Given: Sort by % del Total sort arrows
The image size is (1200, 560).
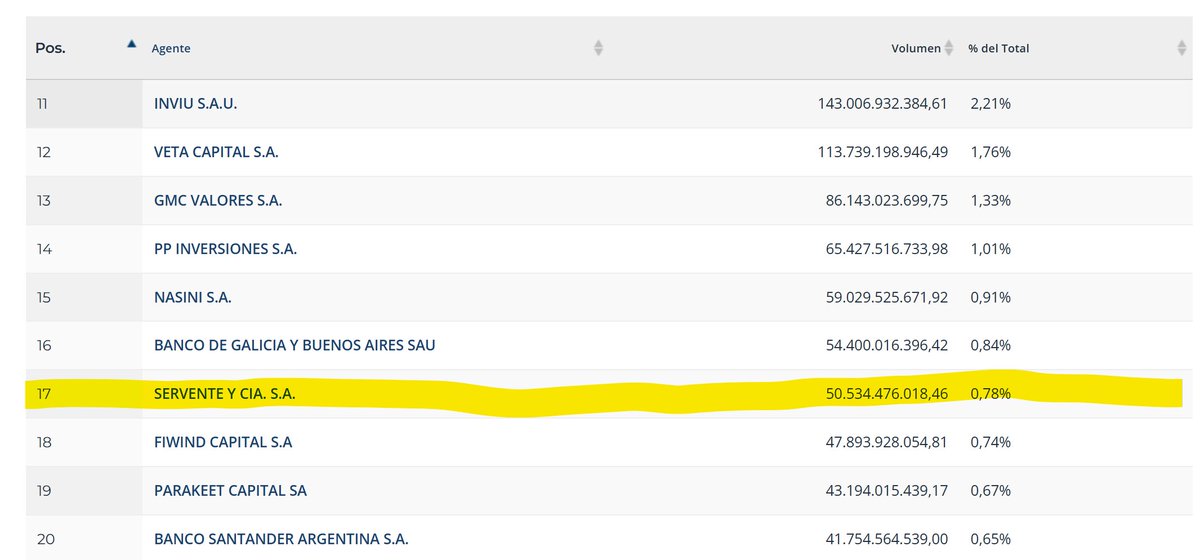Looking at the screenshot, I should tap(1181, 48).
